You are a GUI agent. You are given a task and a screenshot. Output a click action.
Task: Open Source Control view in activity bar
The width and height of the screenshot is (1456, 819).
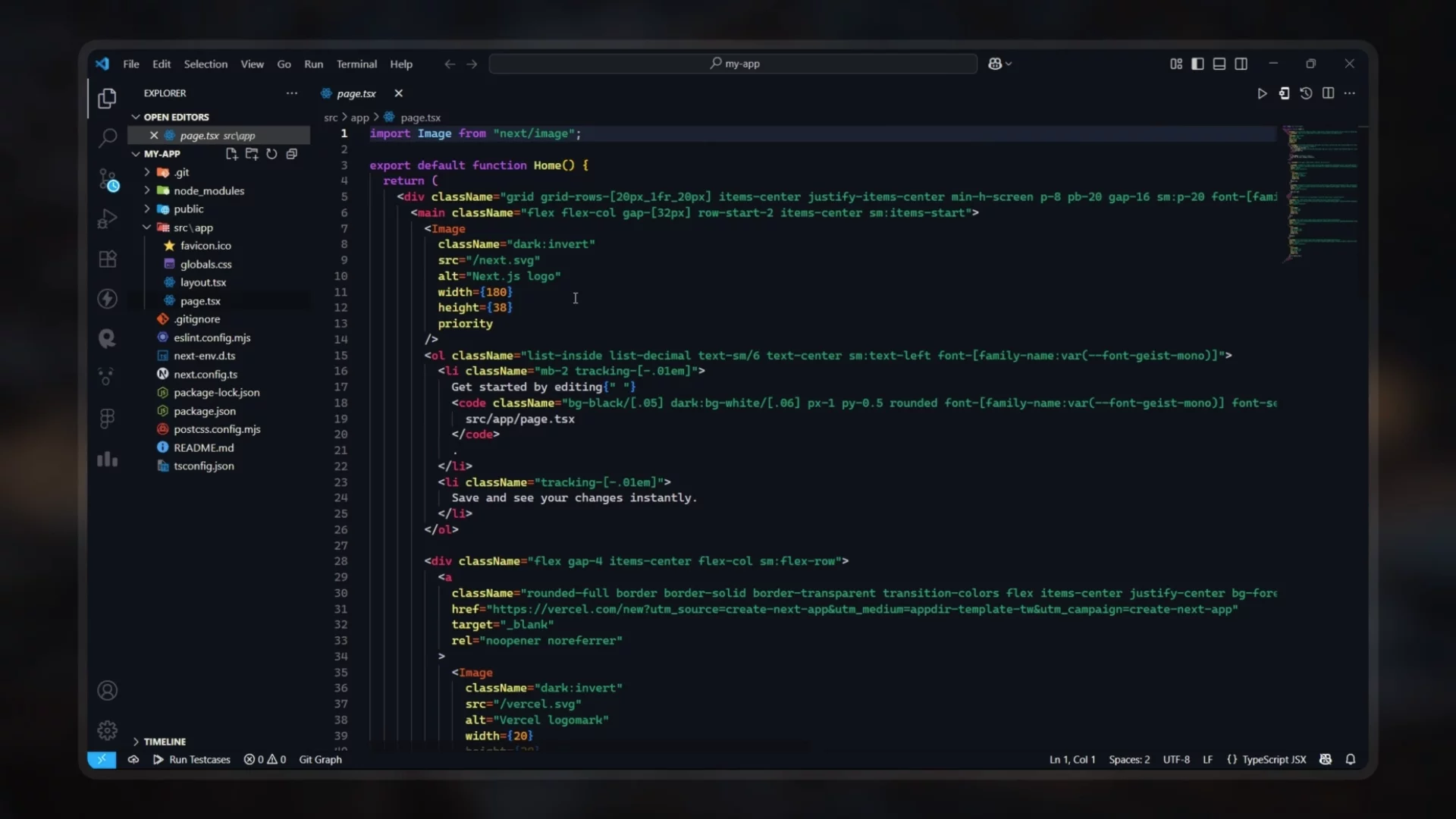(x=107, y=179)
